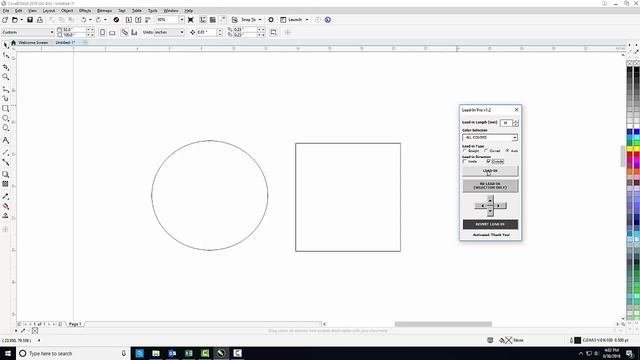640x360 pixels.
Task: Open the Launch dropdown
Action: pyautogui.click(x=307, y=20)
